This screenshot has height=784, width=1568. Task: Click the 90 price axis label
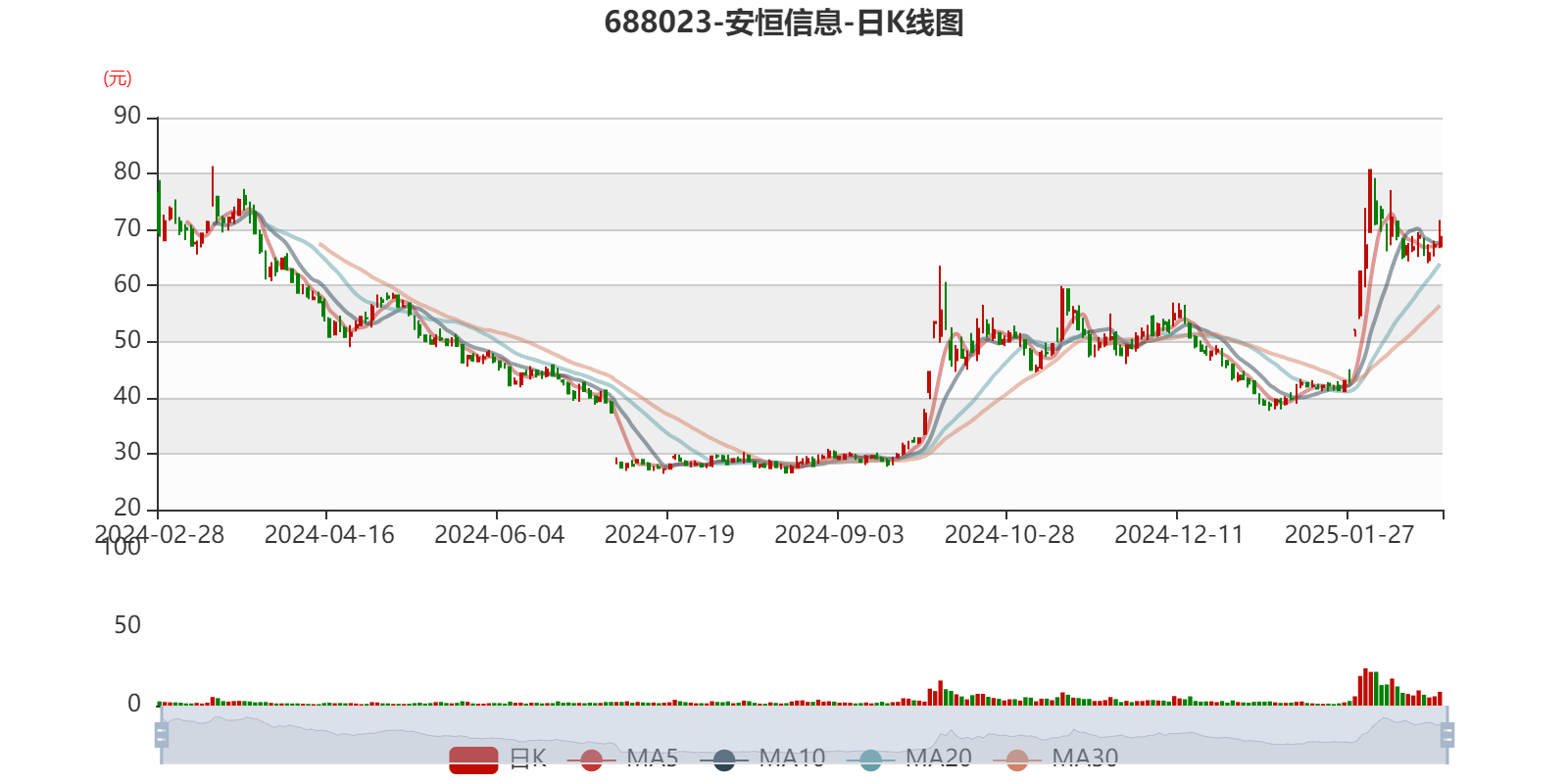pos(127,116)
